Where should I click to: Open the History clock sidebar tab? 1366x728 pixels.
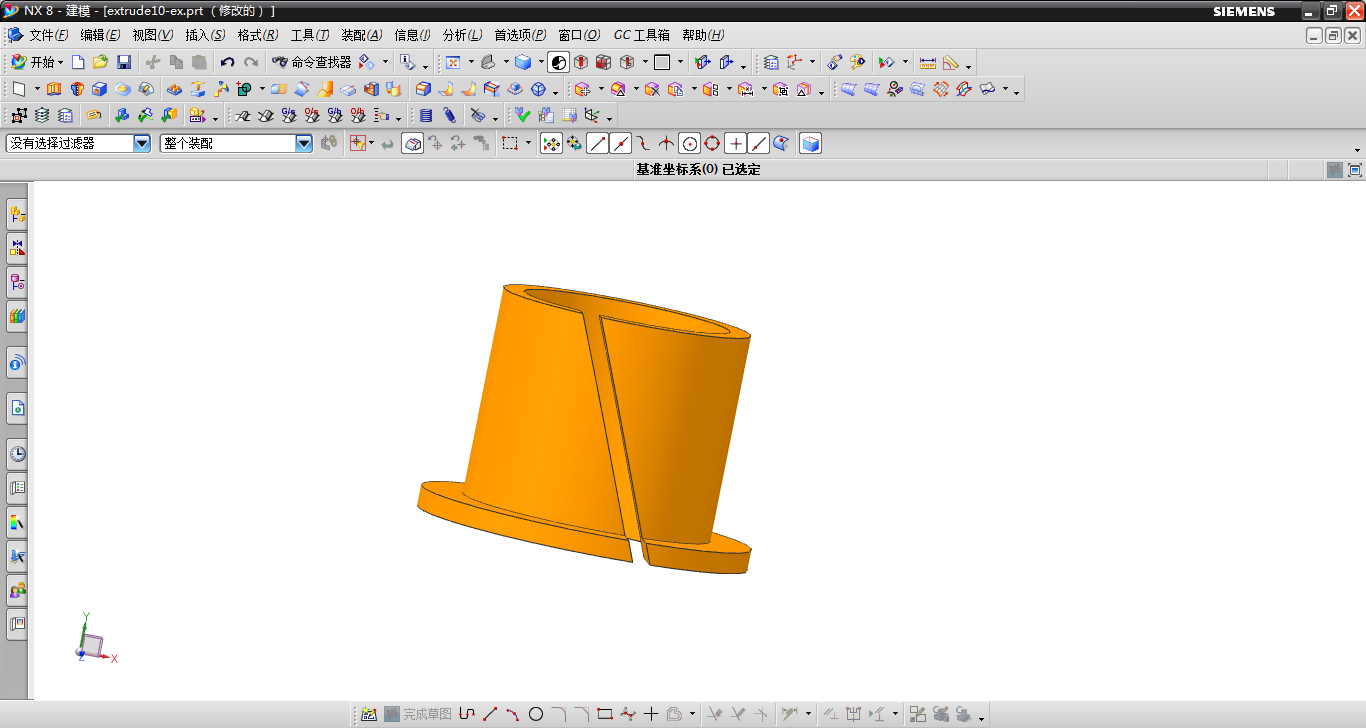(x=17, y=454)
